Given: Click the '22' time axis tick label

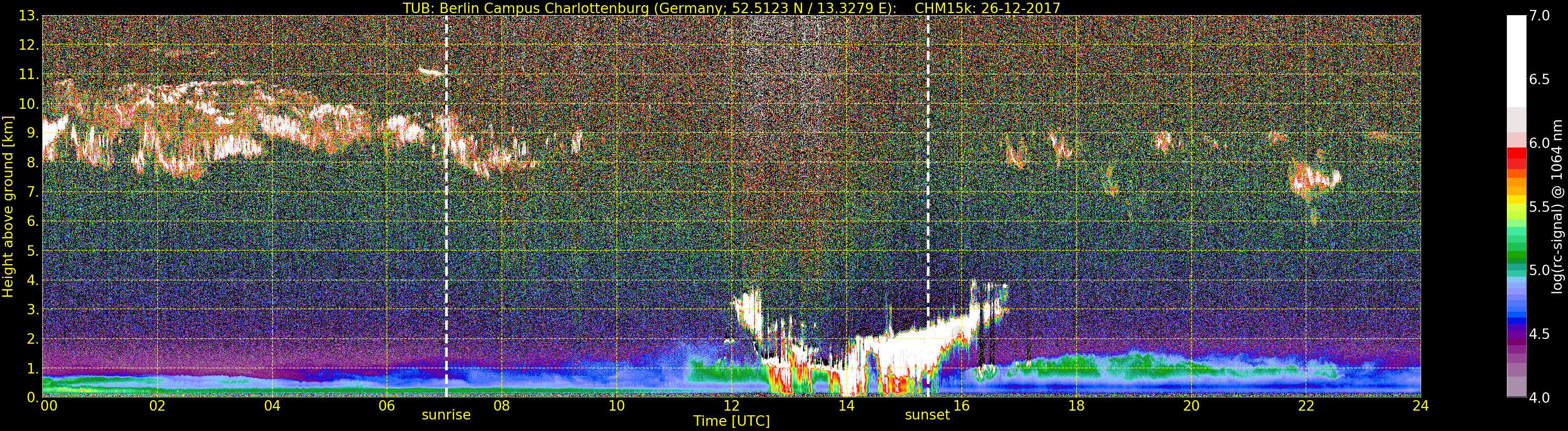Looking at the screenshot, I should 1306,405.
